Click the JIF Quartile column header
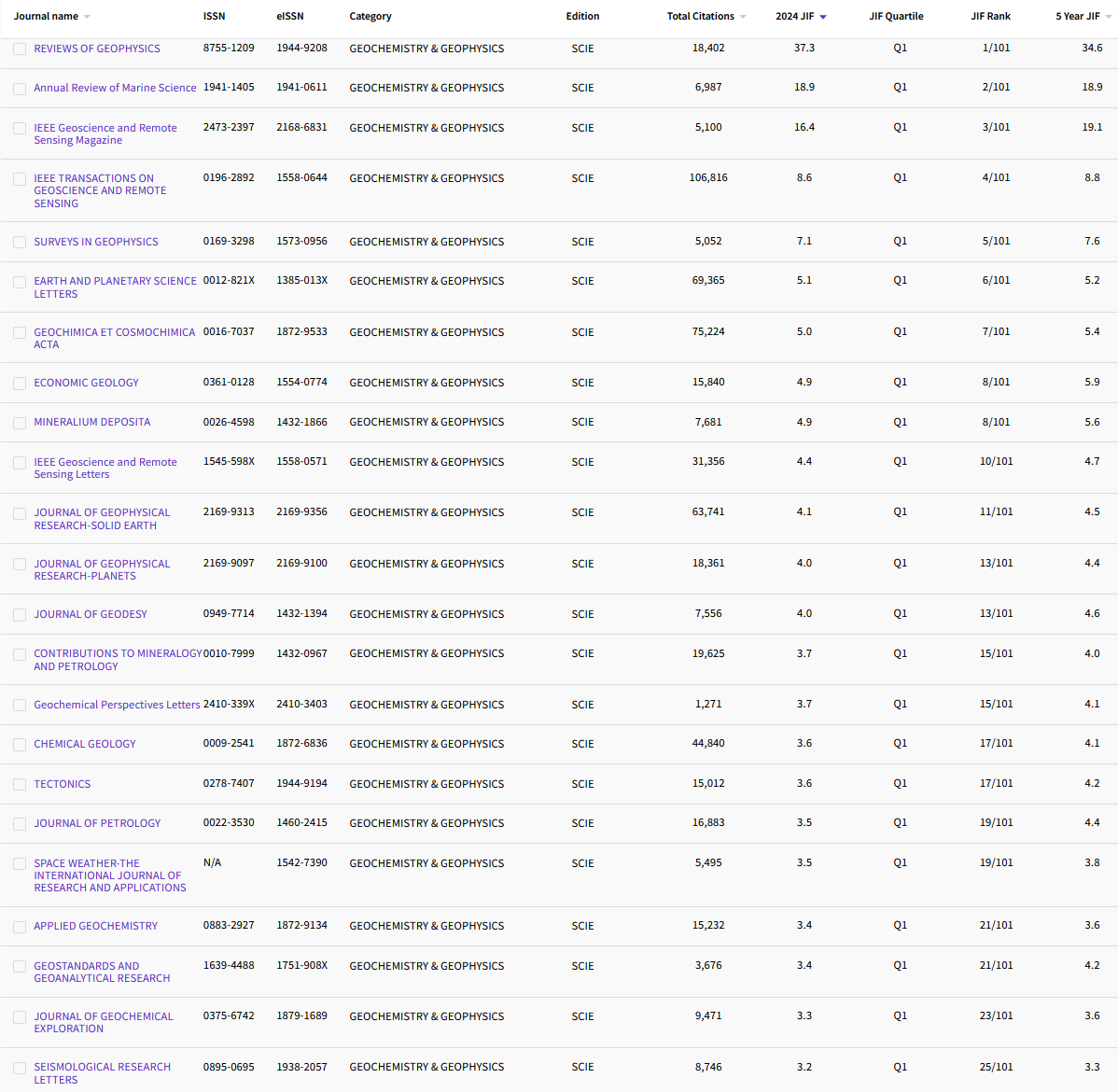 (x=899, y=16)
